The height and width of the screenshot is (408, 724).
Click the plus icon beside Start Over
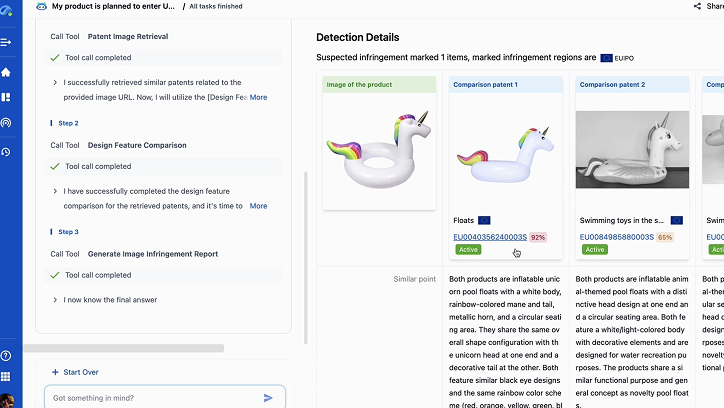[x=55, y=372]
